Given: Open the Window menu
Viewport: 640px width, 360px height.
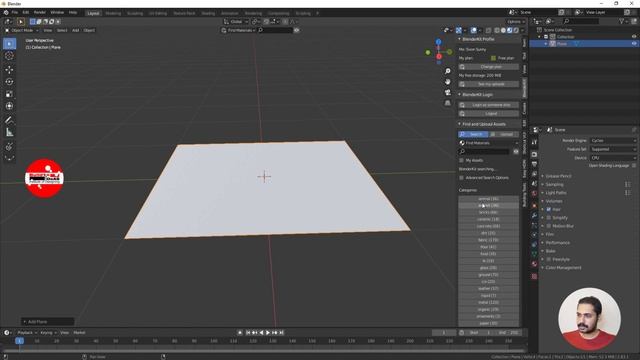Looking at the screenshot, I should (57, 13).
